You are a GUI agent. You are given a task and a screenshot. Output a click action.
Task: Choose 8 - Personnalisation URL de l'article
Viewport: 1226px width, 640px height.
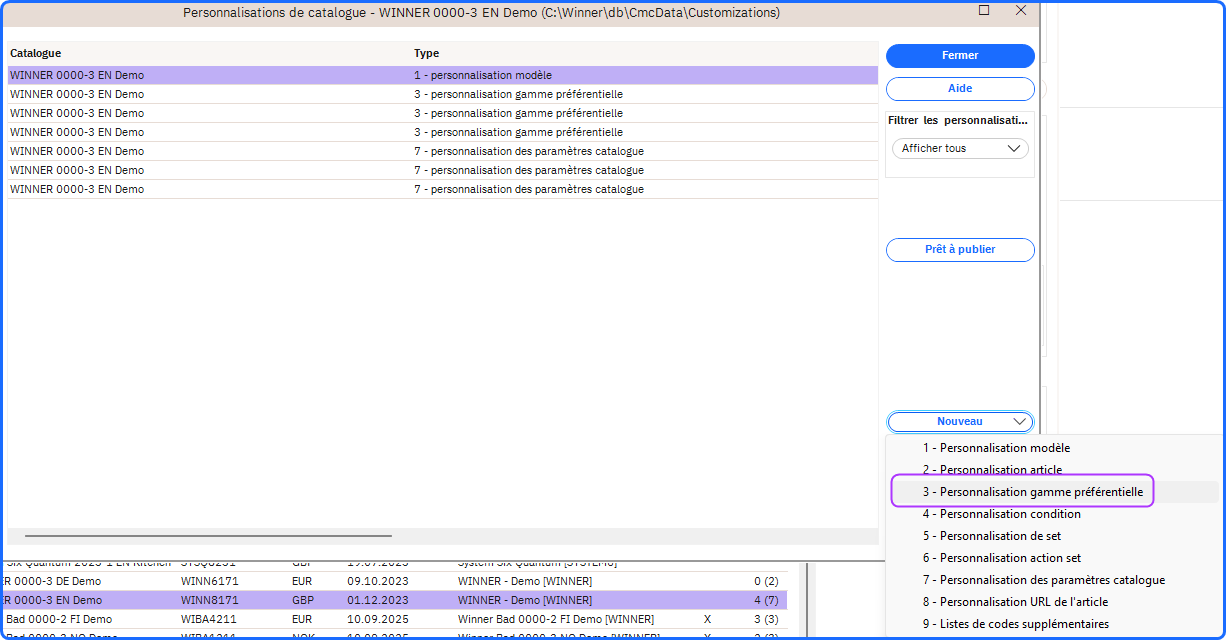point(1015,602)
